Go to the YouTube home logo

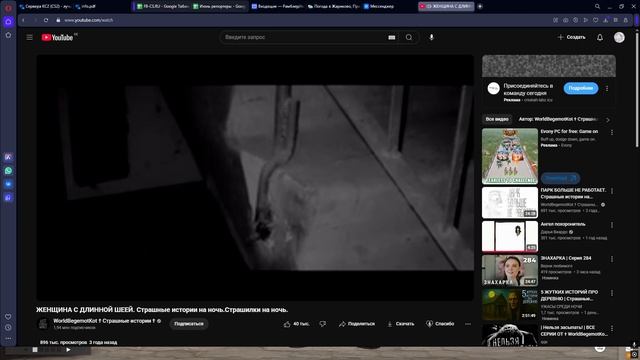pos(58,37)
